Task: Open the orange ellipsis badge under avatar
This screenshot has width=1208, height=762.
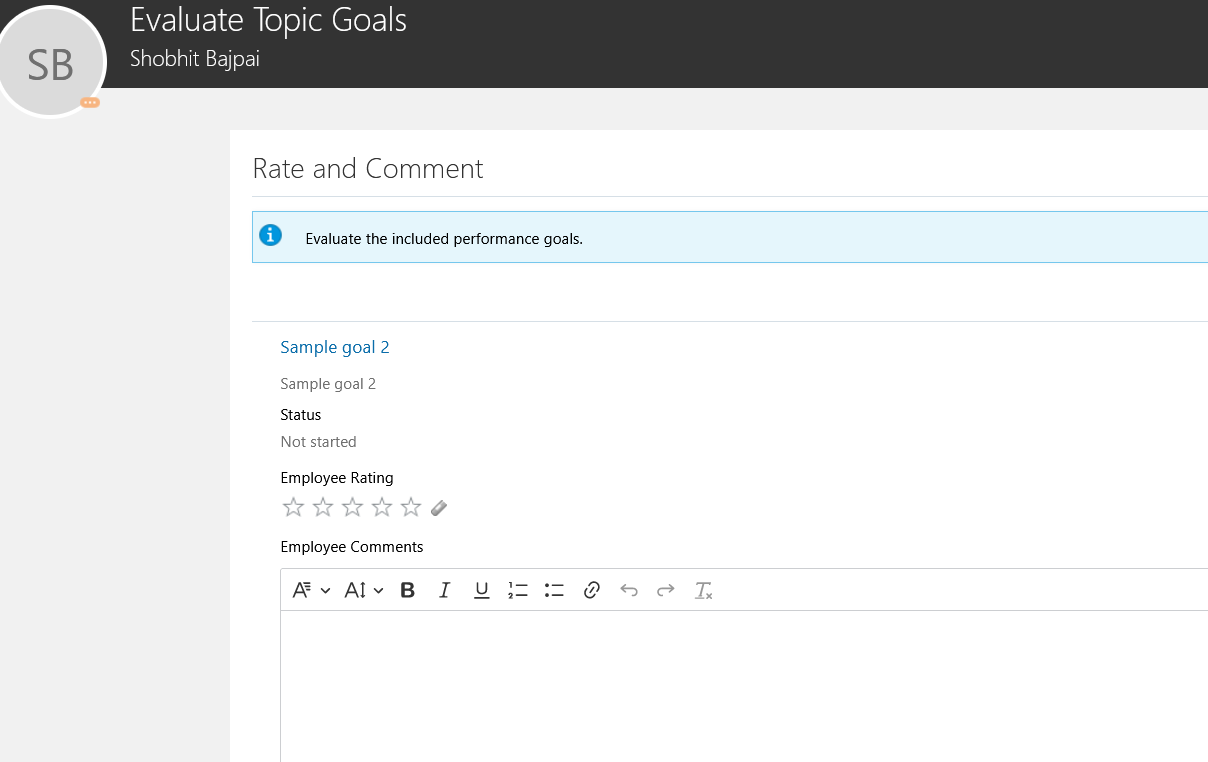Action: (x=90, y=103)
